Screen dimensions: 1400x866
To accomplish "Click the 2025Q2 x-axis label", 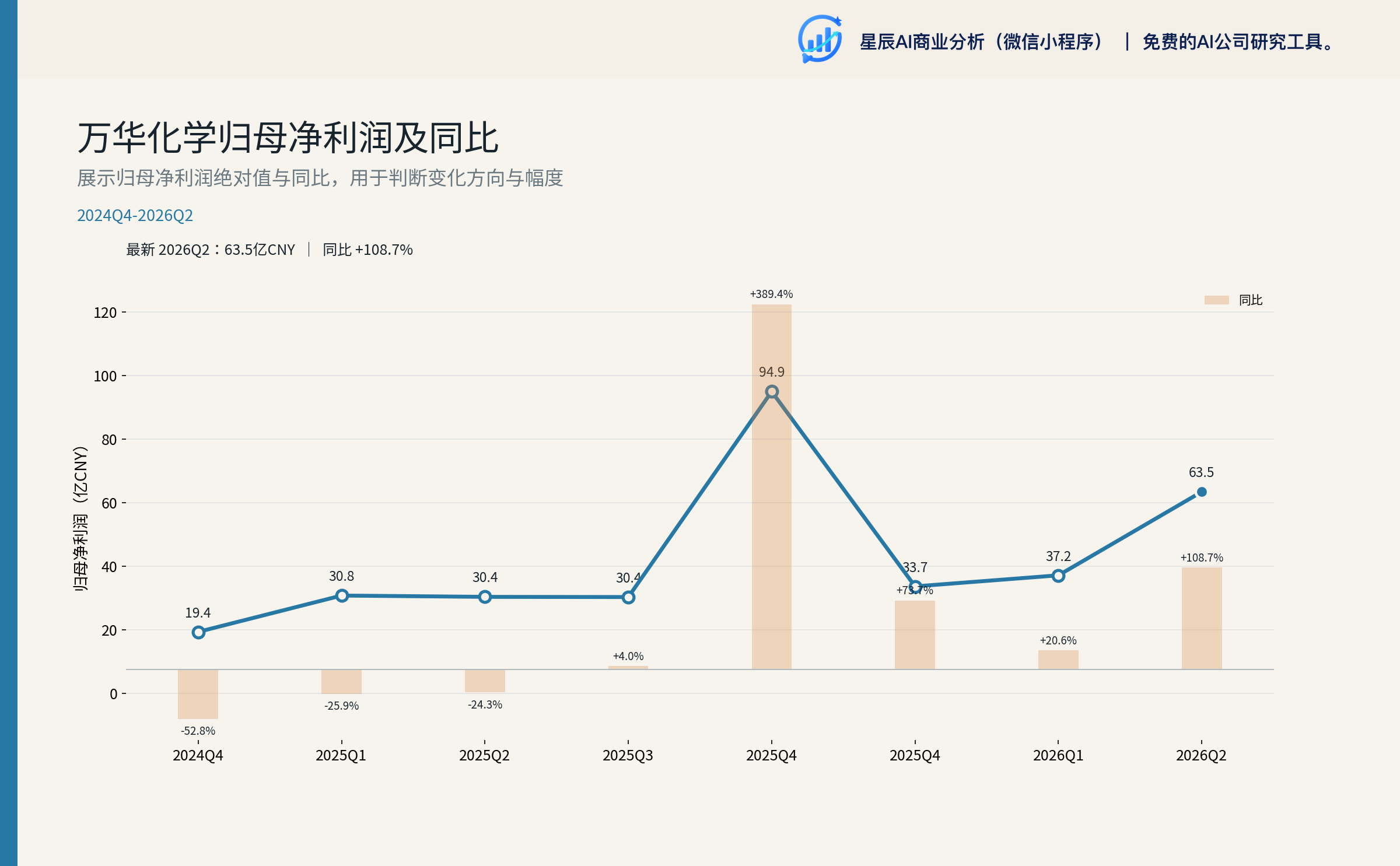I will pos(484,756).
